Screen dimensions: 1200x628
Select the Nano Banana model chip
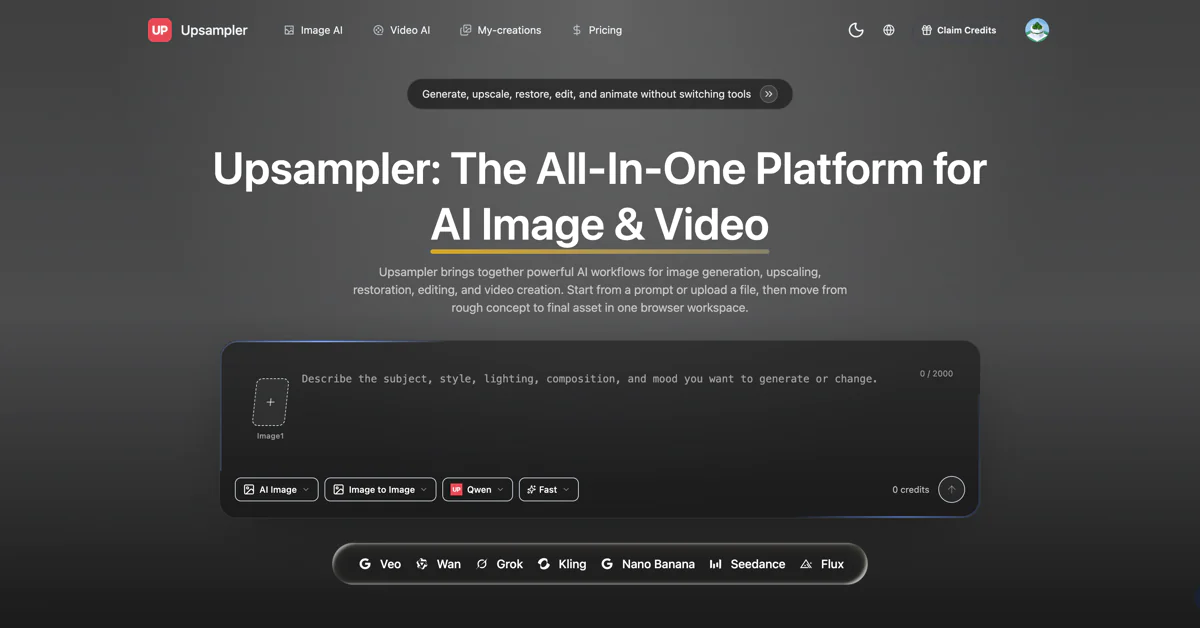coord(647,564)
